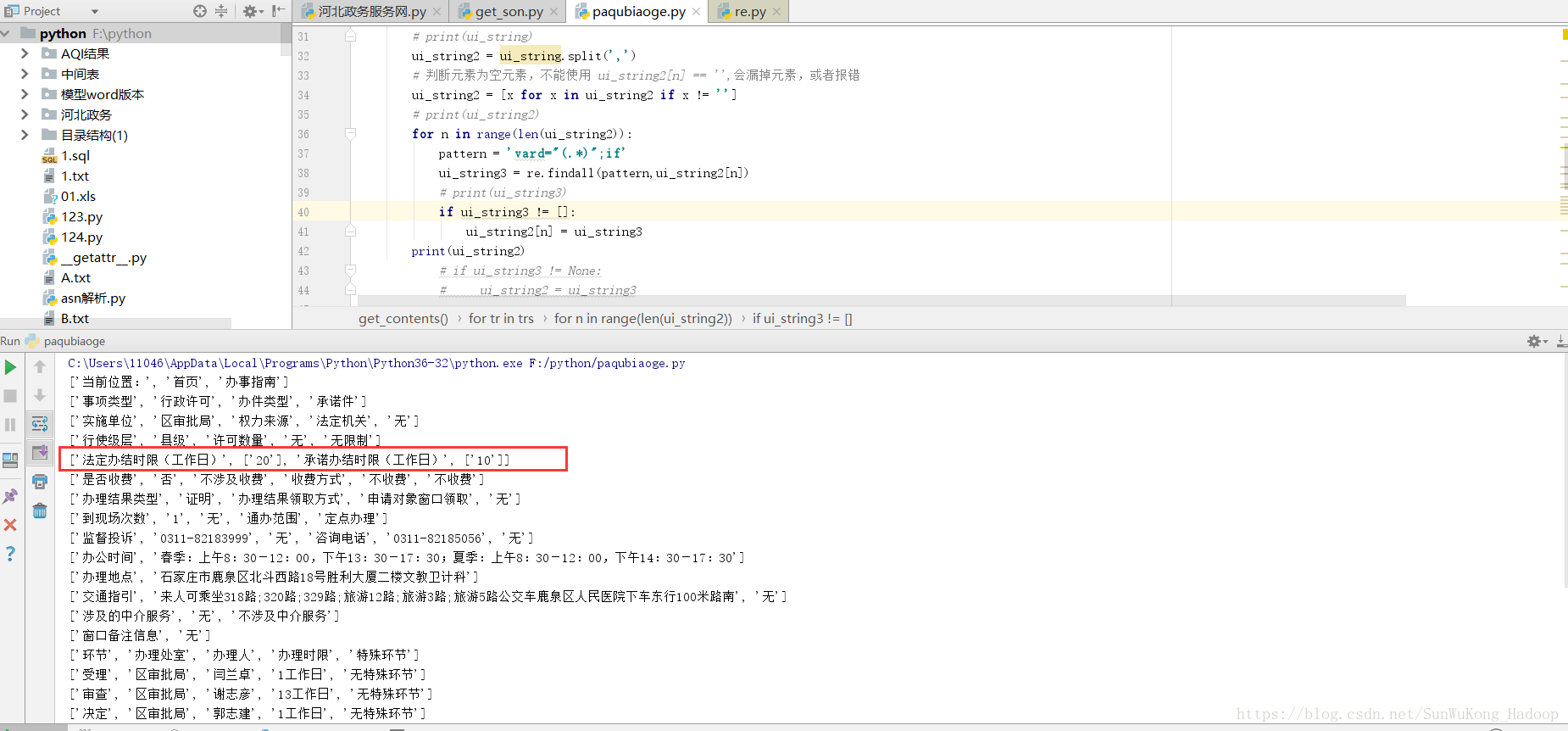Expand the 模型word版本 folder
1568x731 pixels.
click(x=25, y=94)
